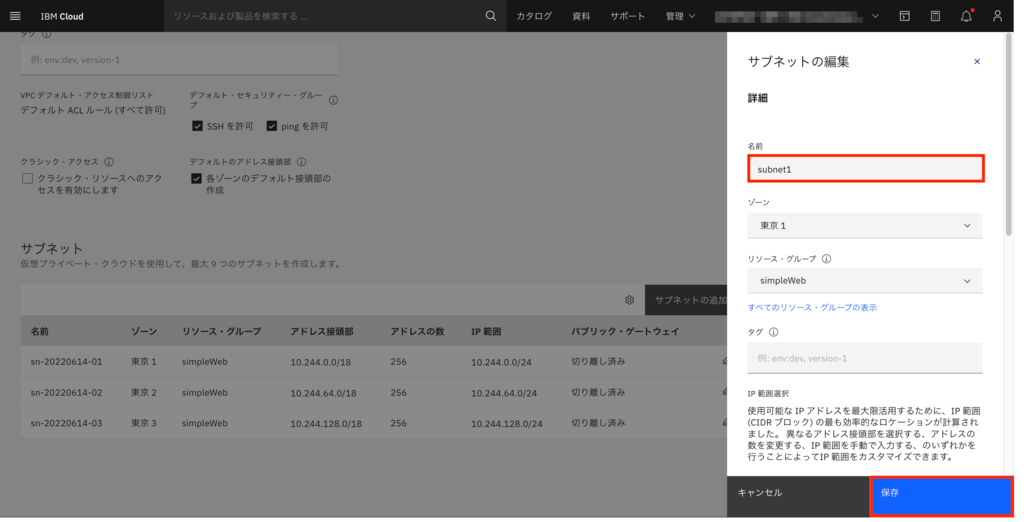1024x522 pixels.
Task: Select row sn-20220614-02
Action: [374, 393]
